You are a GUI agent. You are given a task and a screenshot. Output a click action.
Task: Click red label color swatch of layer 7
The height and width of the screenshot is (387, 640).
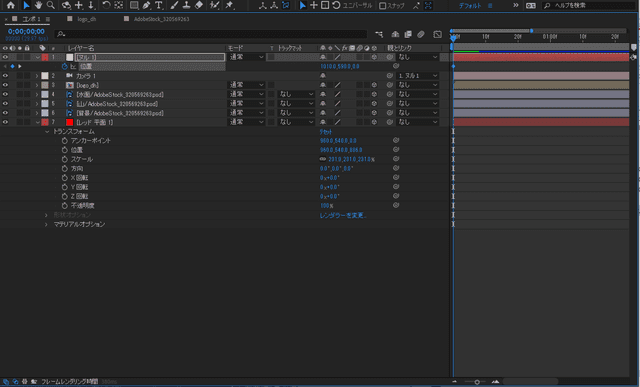[x=45, y=122]
